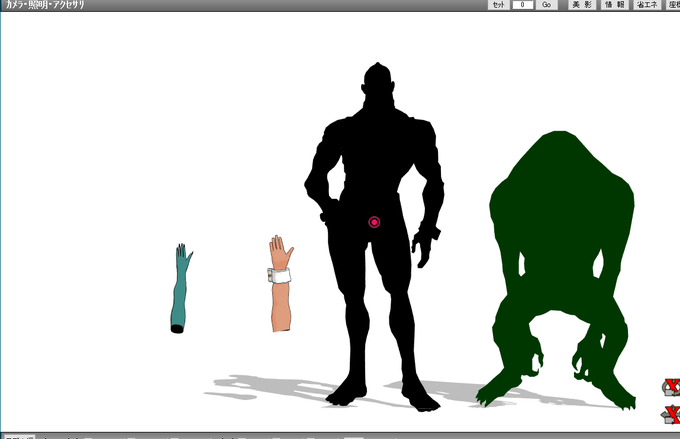Viewport: 680px width, 439px height.
Task: Toggle the 省エネ power saving button
Action: click(x=647, y=5)
